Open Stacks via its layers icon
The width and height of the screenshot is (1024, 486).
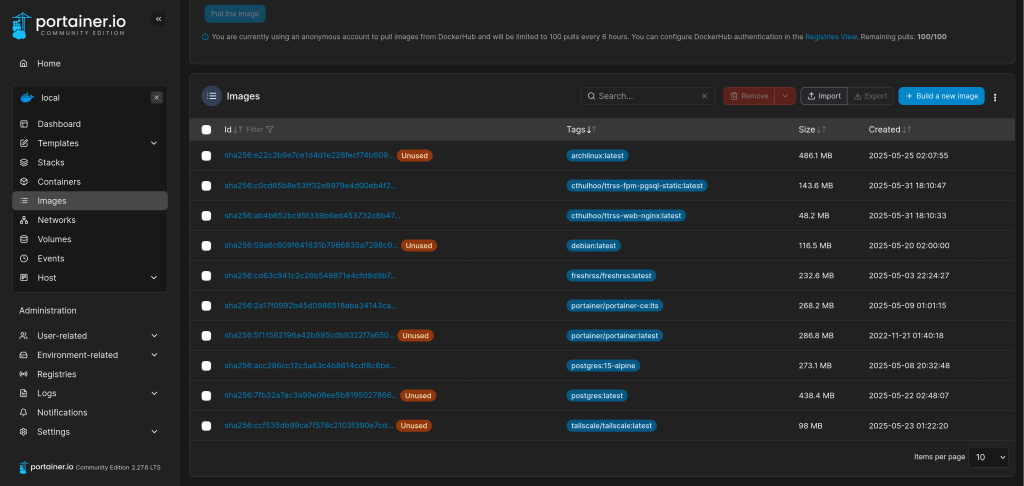(24, 163)
